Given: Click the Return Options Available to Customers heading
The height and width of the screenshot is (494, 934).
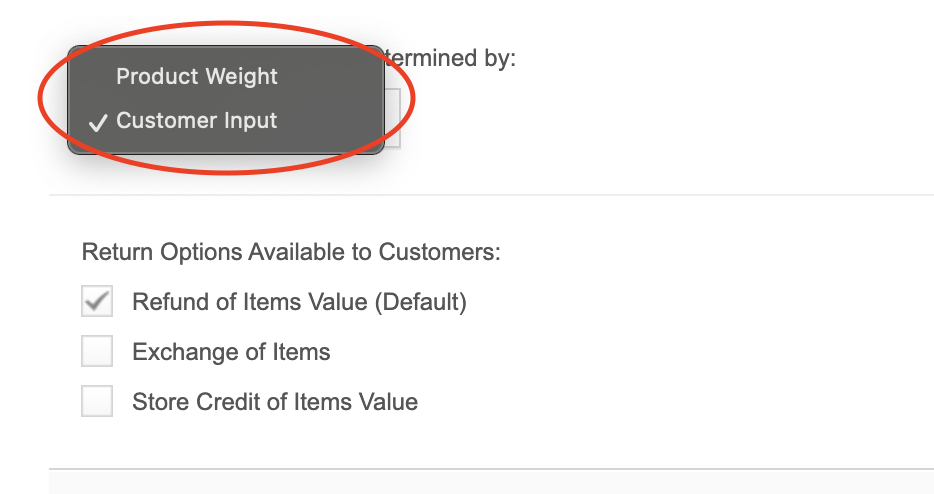Looking at the screenshot, I should [291, 251].
